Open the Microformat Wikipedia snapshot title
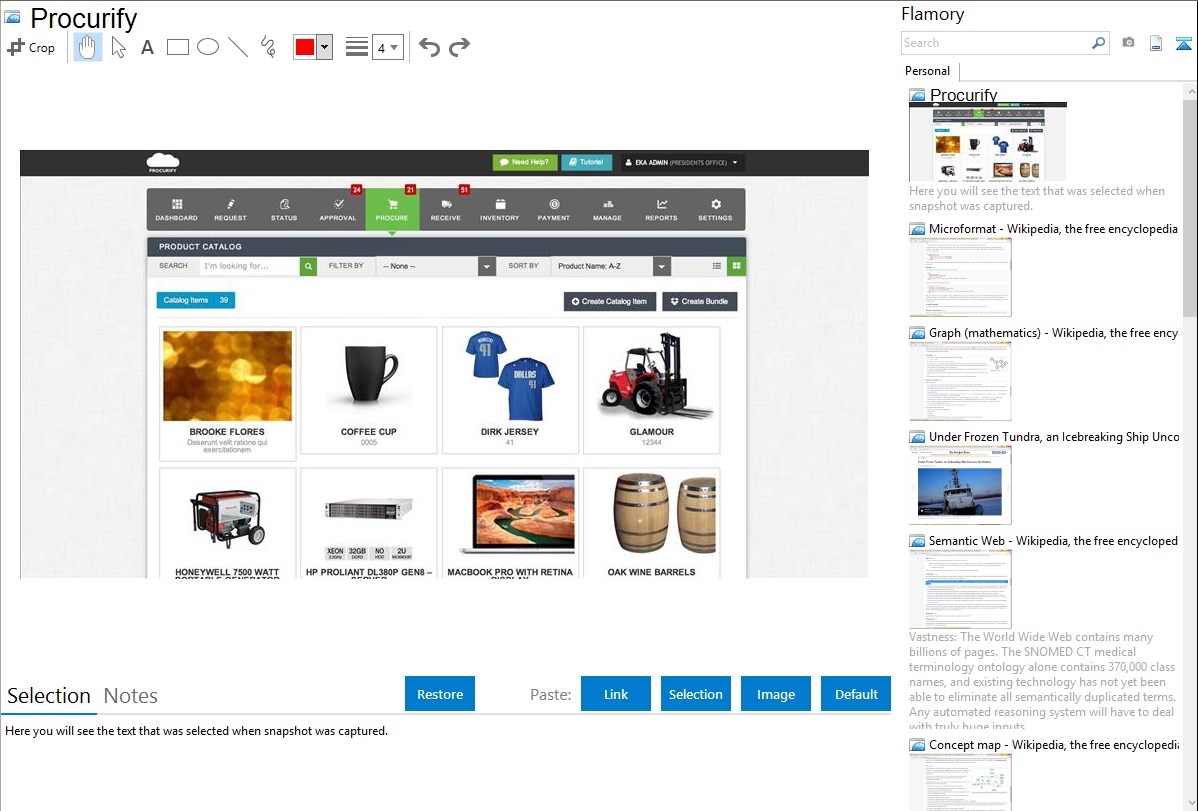This screenshot has height=811, width=1198. click(x=1053, y=229)
